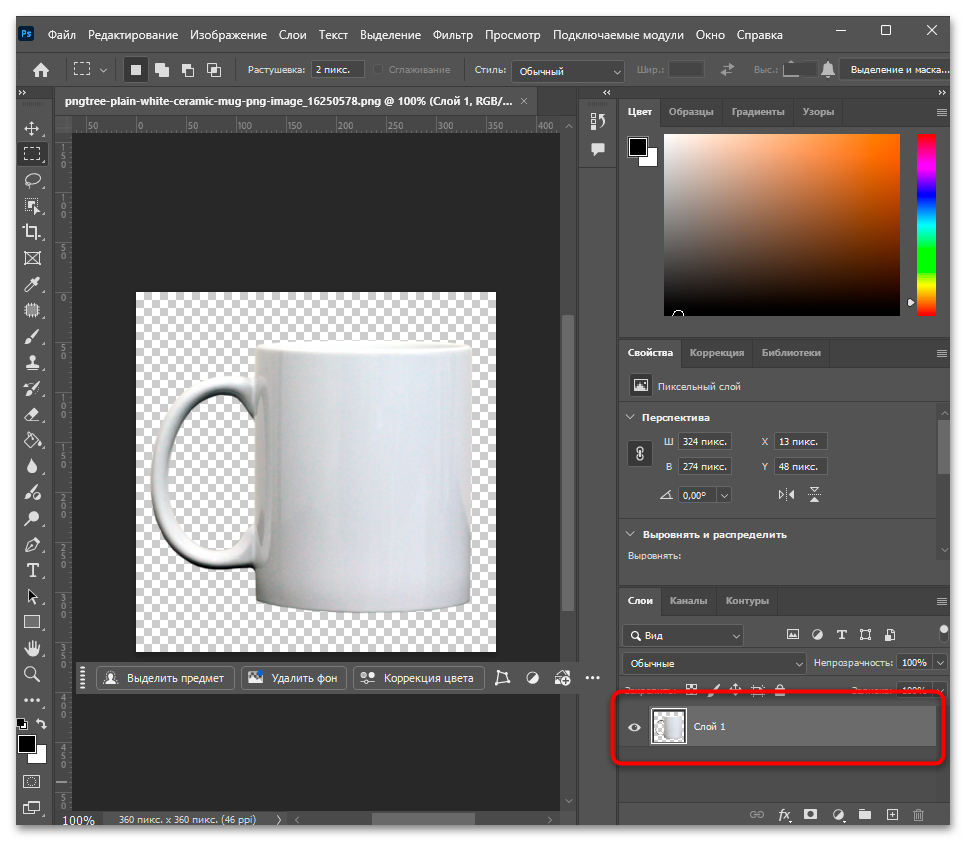Collapse the Выровнять и распределить section
This screenshot has width=966, height=841.
coord(630,534)
